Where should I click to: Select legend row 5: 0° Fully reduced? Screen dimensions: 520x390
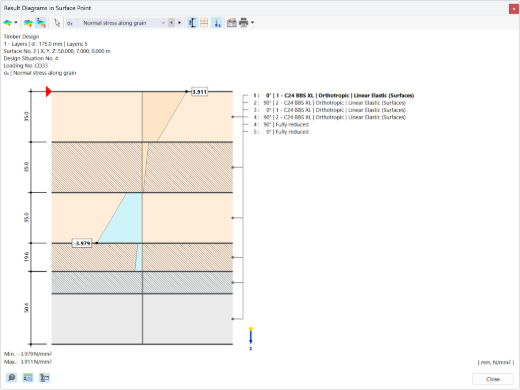pyautogui.click(x=281, y=132)
